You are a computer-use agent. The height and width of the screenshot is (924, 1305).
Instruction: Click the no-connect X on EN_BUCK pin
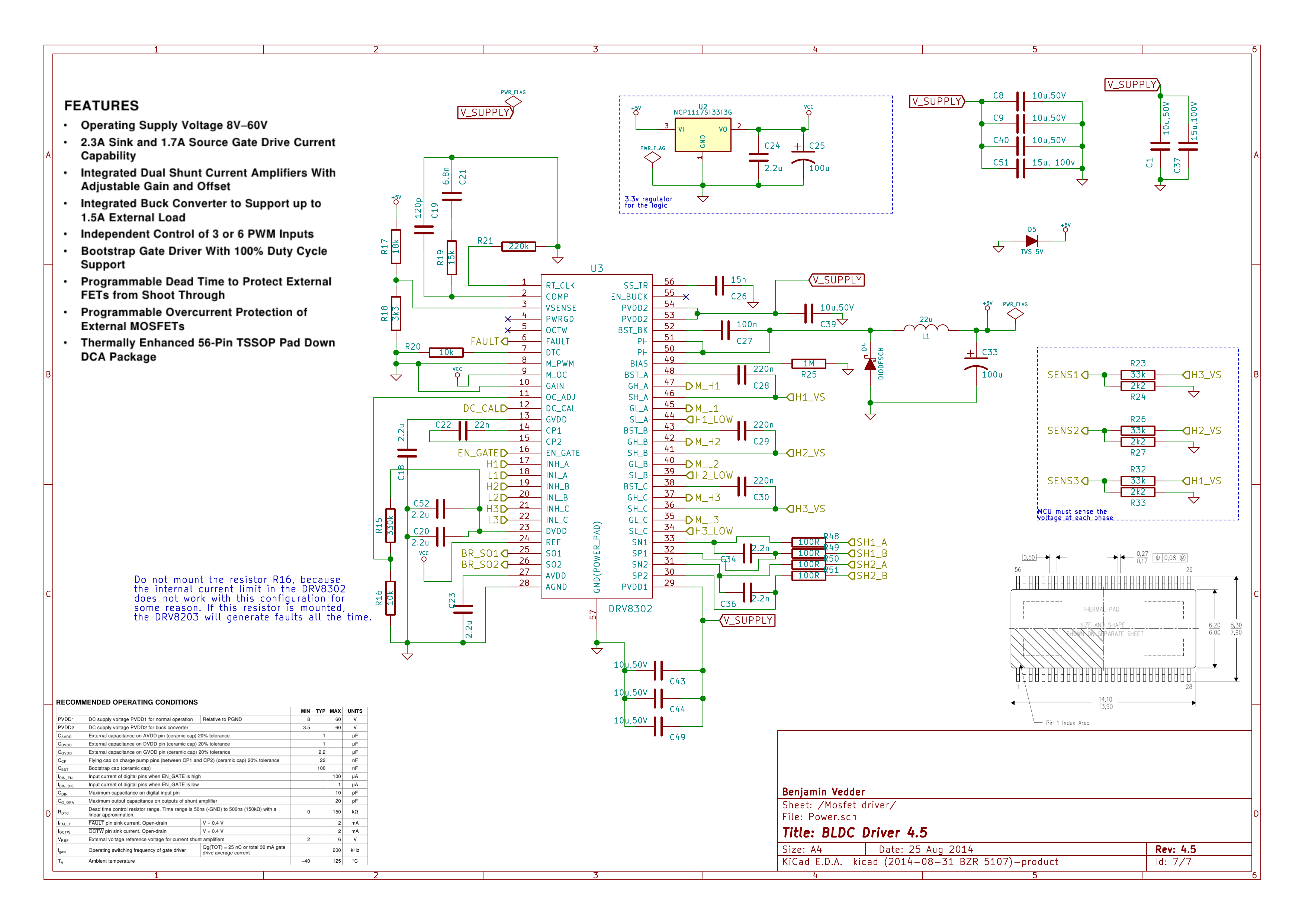click(x=685, y=296)
